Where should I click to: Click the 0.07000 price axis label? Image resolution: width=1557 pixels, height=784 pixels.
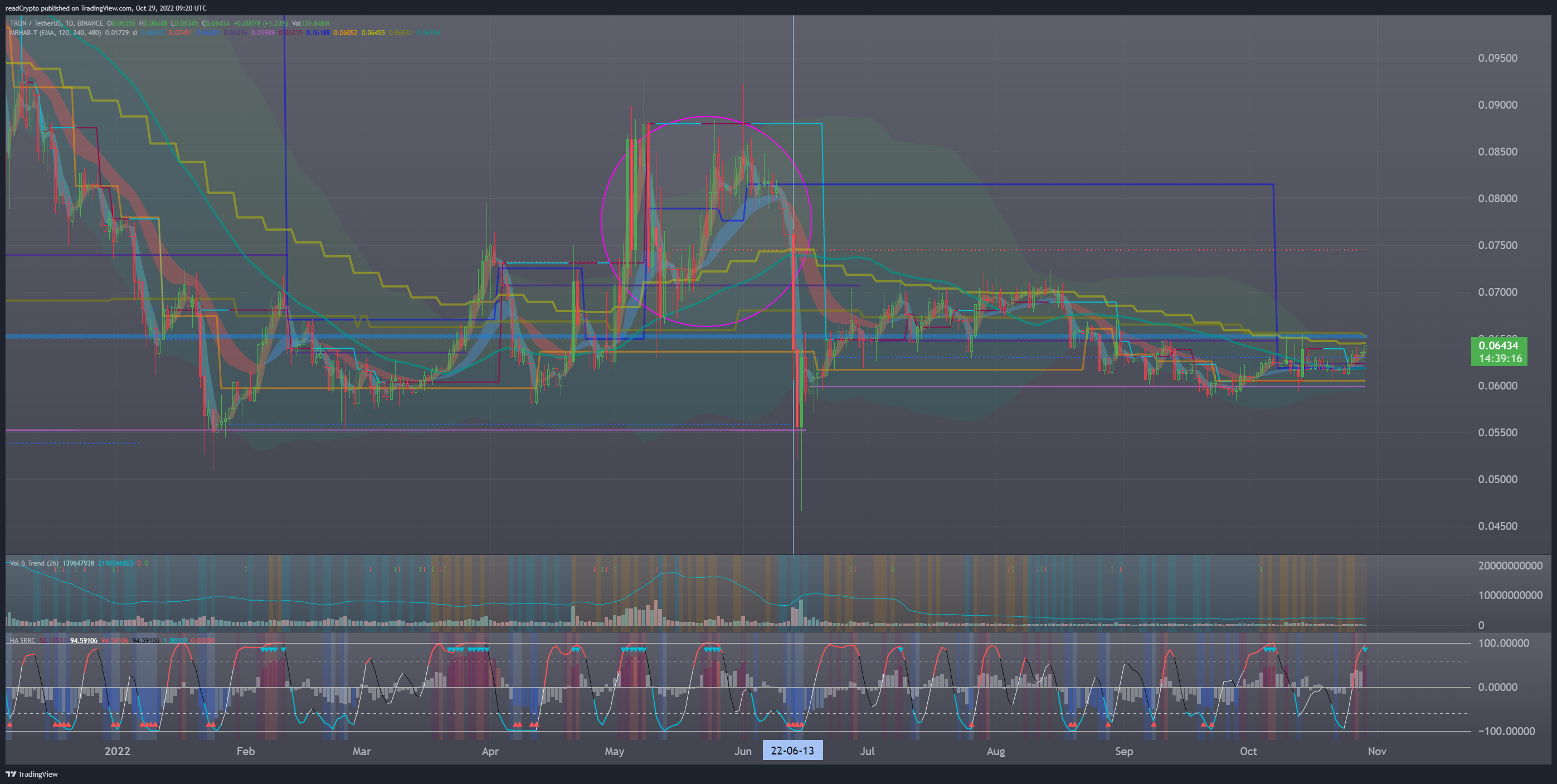pos(1498,292)
